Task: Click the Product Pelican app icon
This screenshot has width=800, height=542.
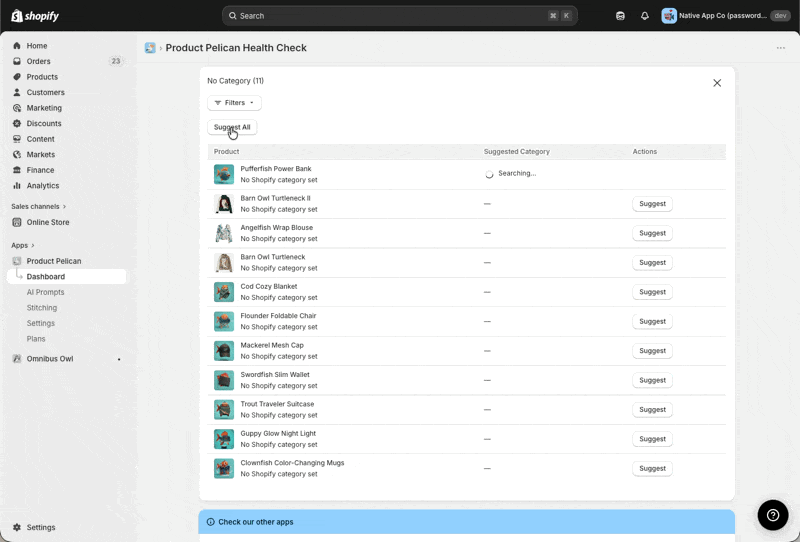Action: (17, 261)
